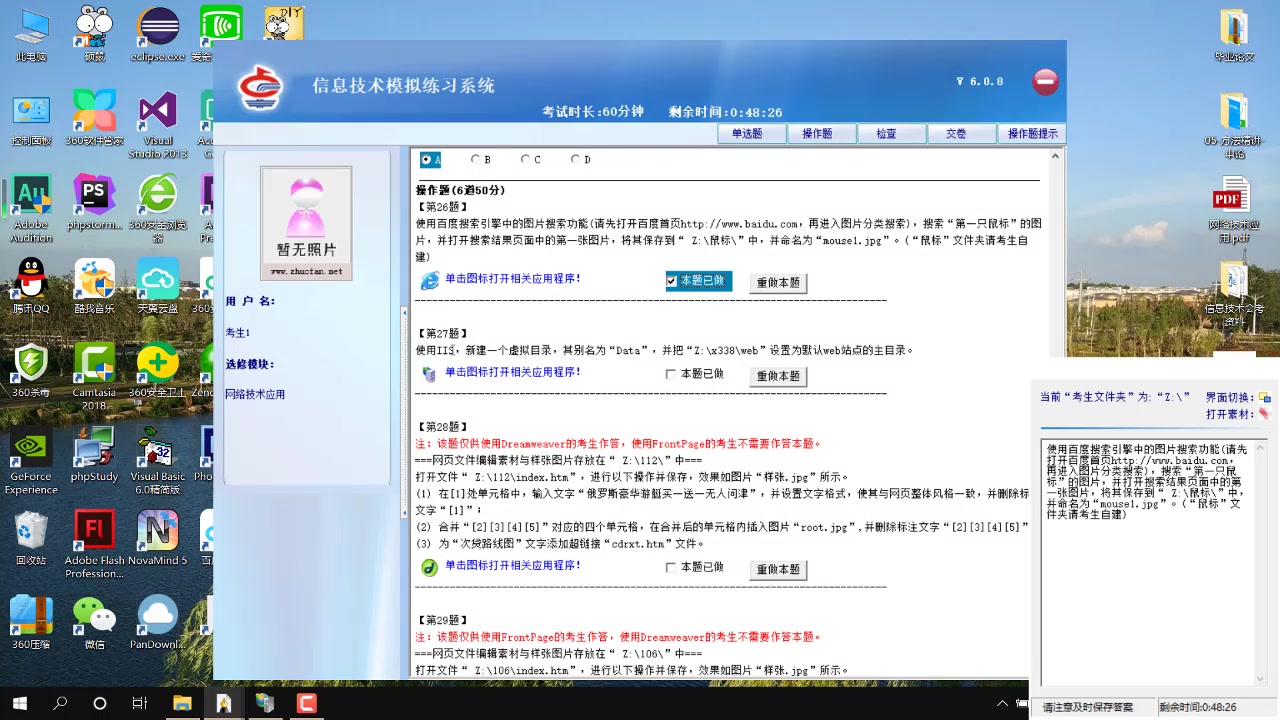The width and height of the screenshot is (1280, 720).
Task: Open PanDownload desktop shortcut
Action: click(158, 623)
